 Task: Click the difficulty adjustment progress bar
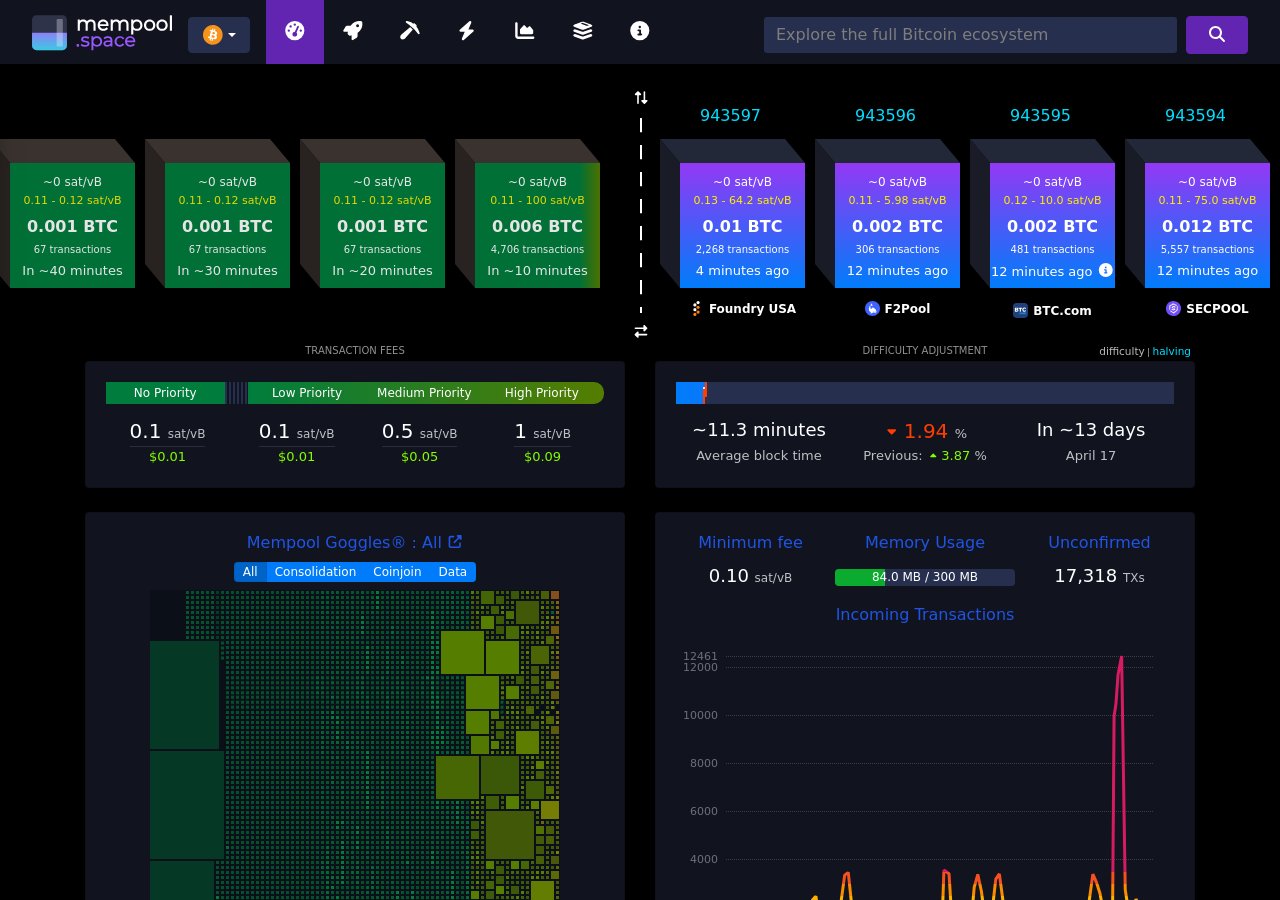pyautogui.click(x=925, y=393)
